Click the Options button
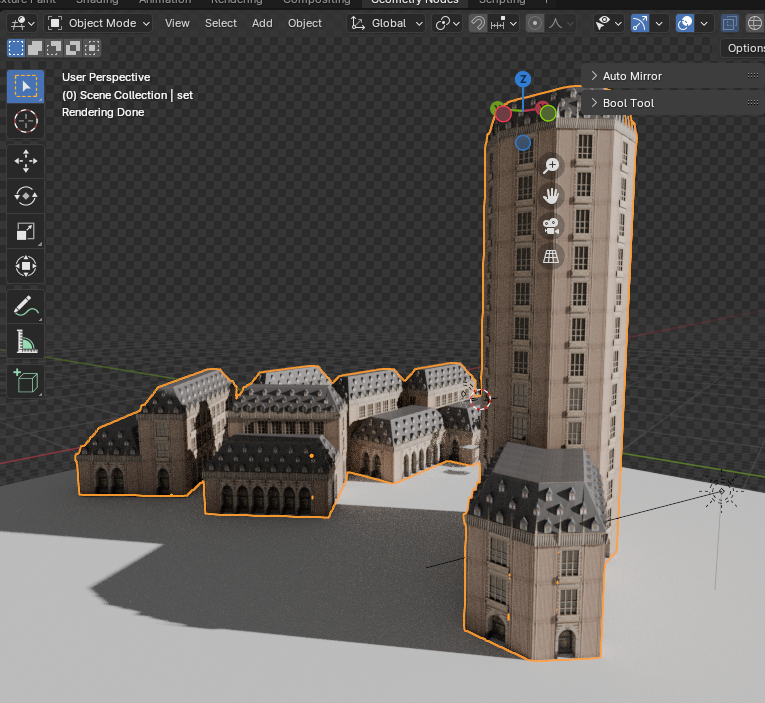 click(745, 48)
